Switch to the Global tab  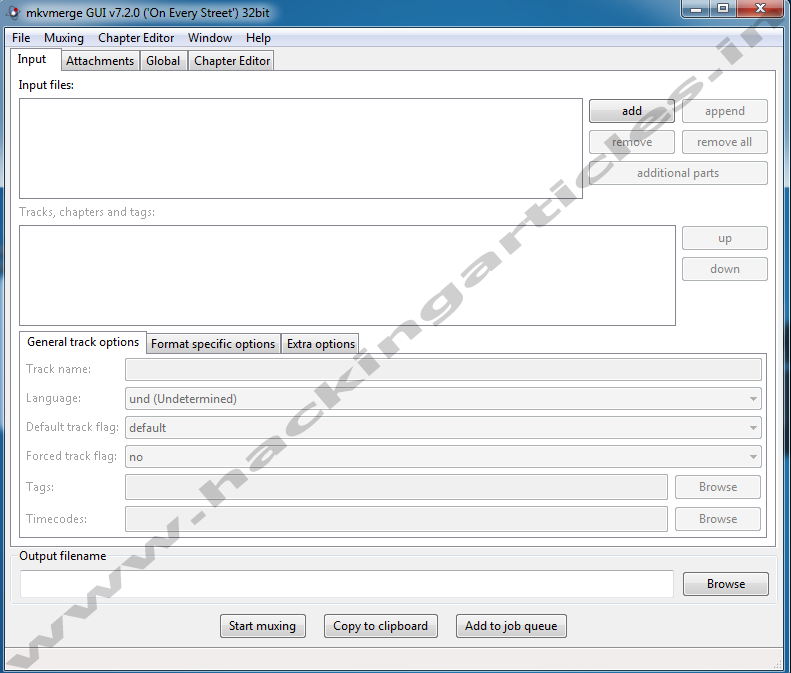point(163,61)
